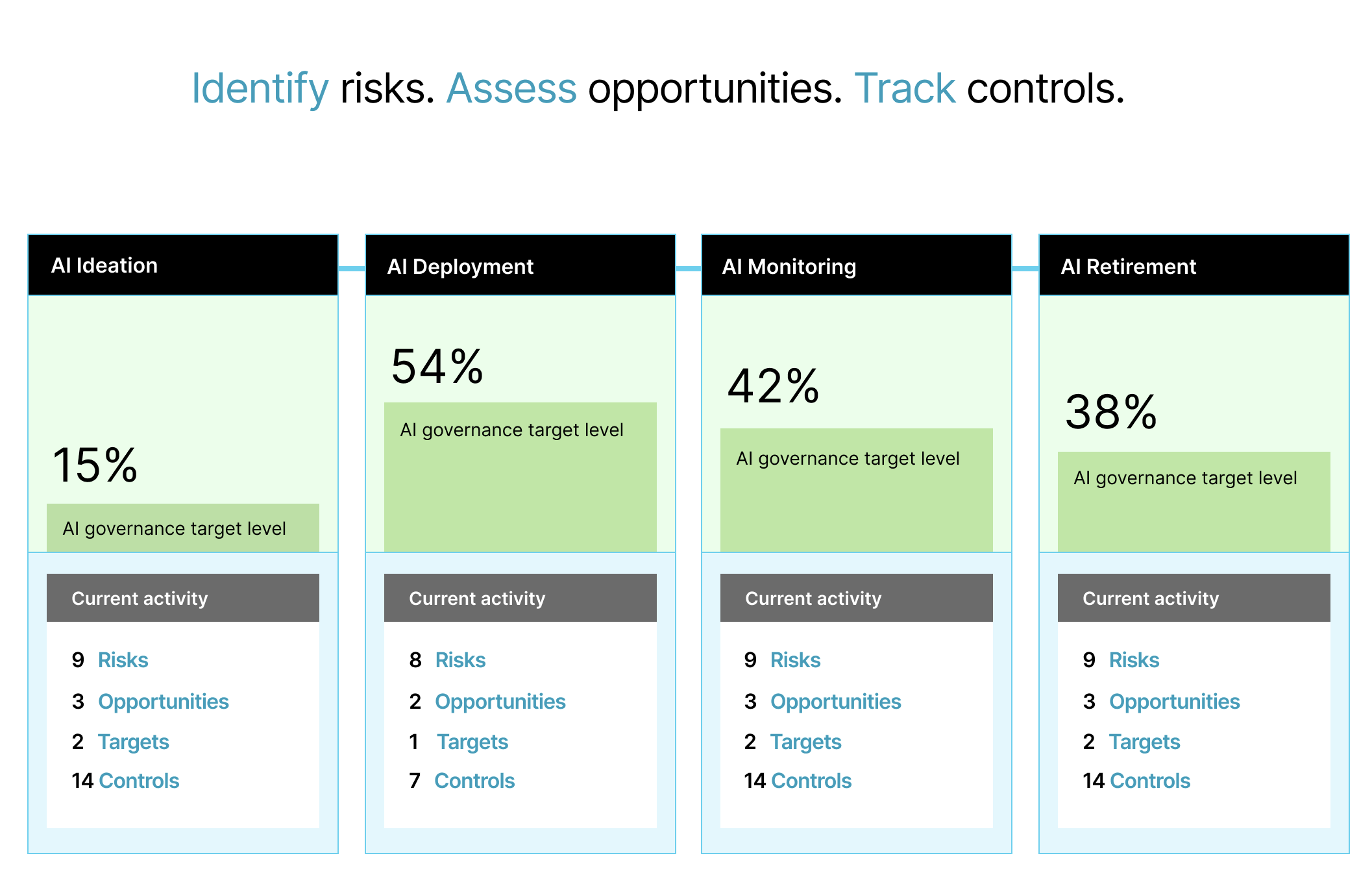Viewport: 1372px width, 884px height.
Task: Select Targets link in AI Ideation card
Action: pyautogui.click(x=133, y=742)
